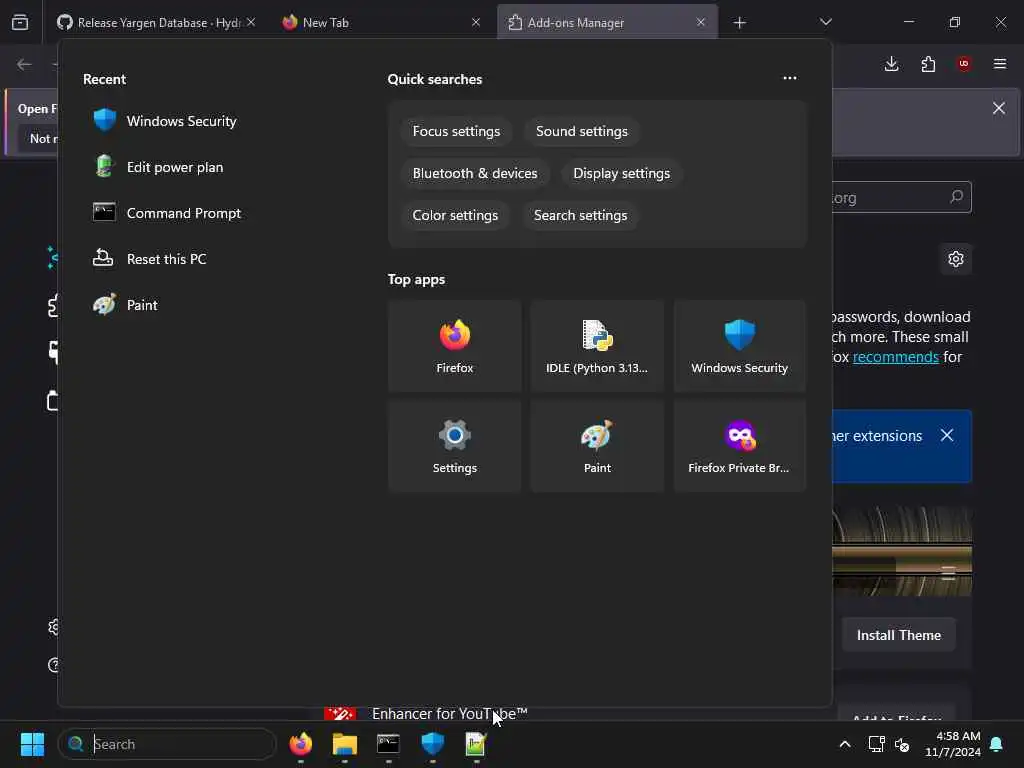Select Bluetooth & devices quick search
This screenshot has width=1024, height=768.
[x=475, y=173]
